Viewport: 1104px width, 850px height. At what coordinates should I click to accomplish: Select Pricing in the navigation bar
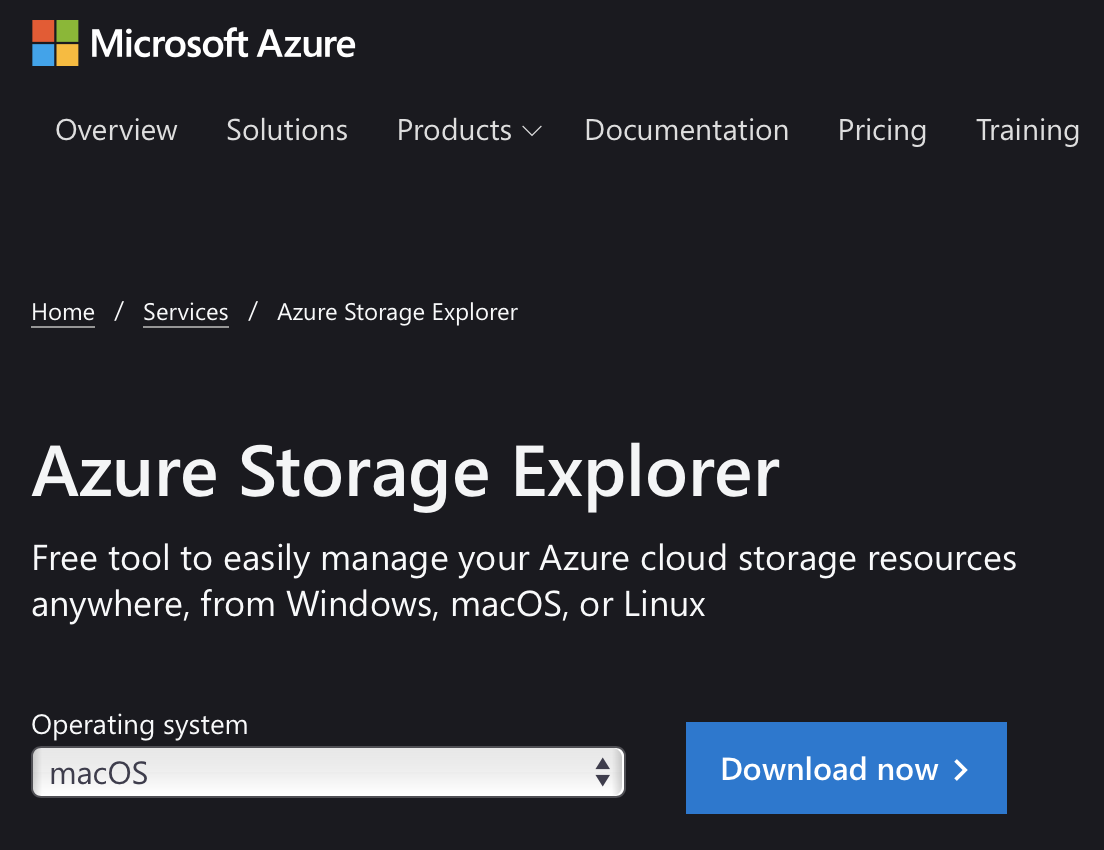[x=882, y=131]
